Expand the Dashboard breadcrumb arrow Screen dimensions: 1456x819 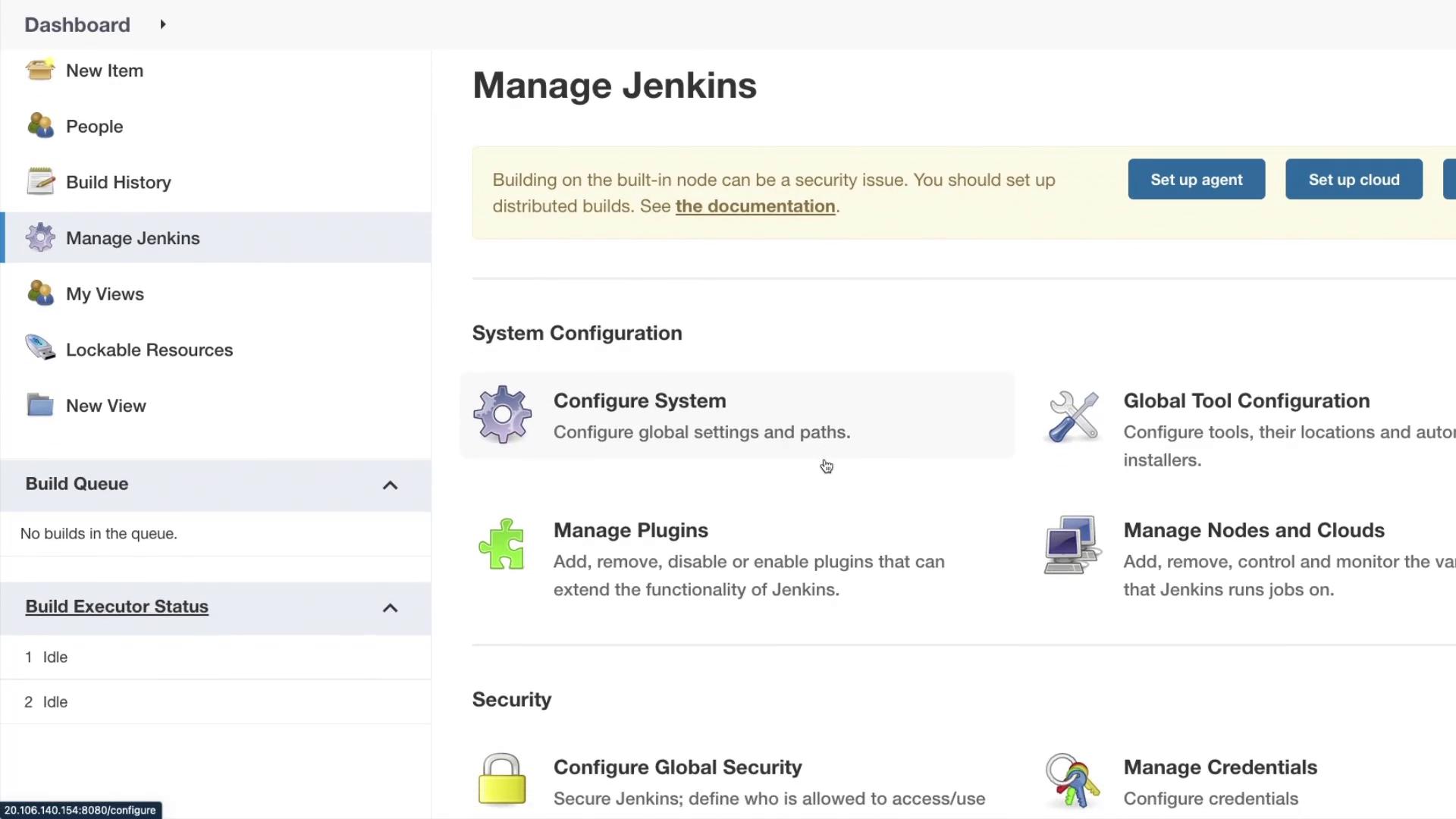(162, 24)
